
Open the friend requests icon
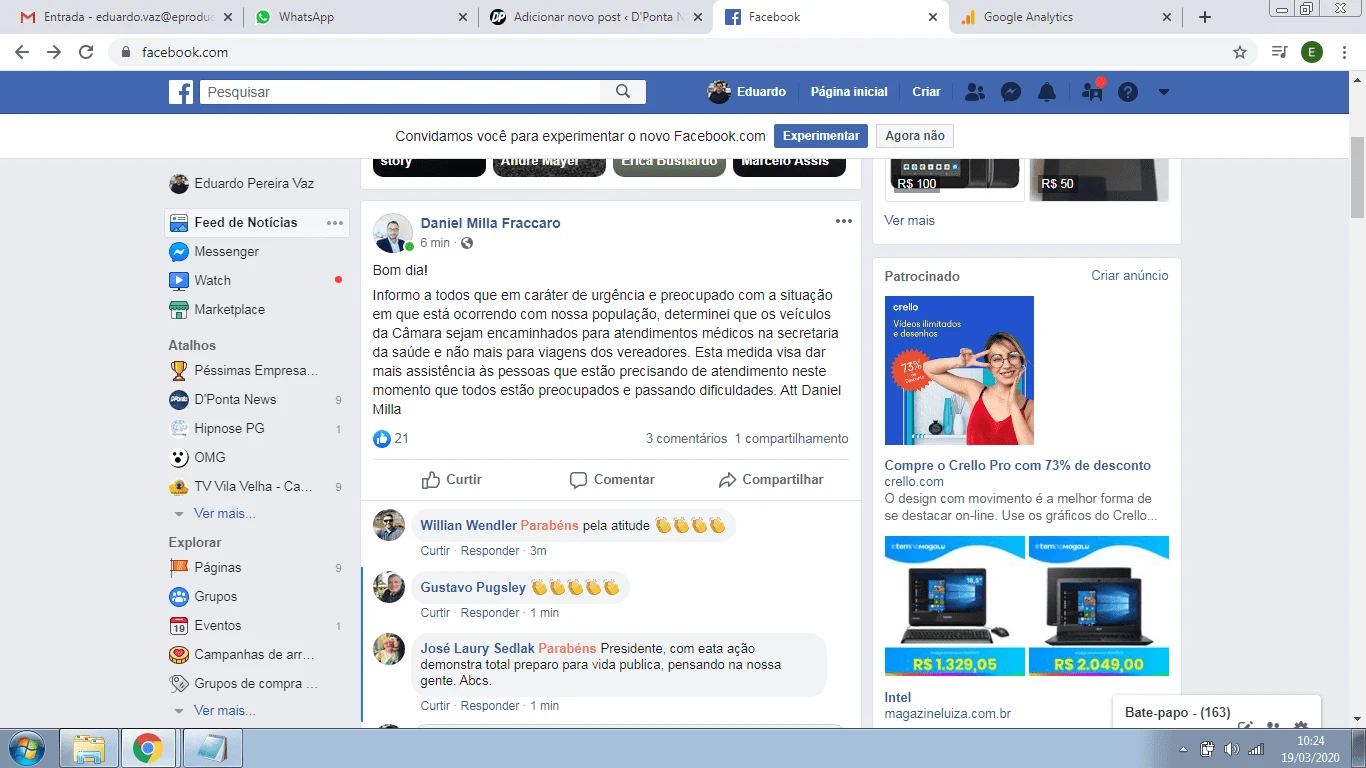click(975, 92)
